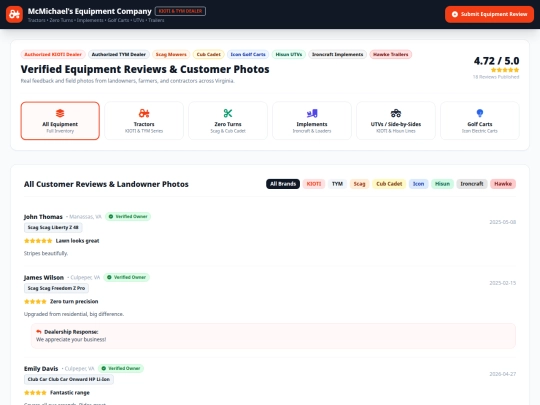The width and height of the screenshot is (540, 405).
Task: Open the UTVs / Side-by-Sides category card
Action: coord(396,121)
